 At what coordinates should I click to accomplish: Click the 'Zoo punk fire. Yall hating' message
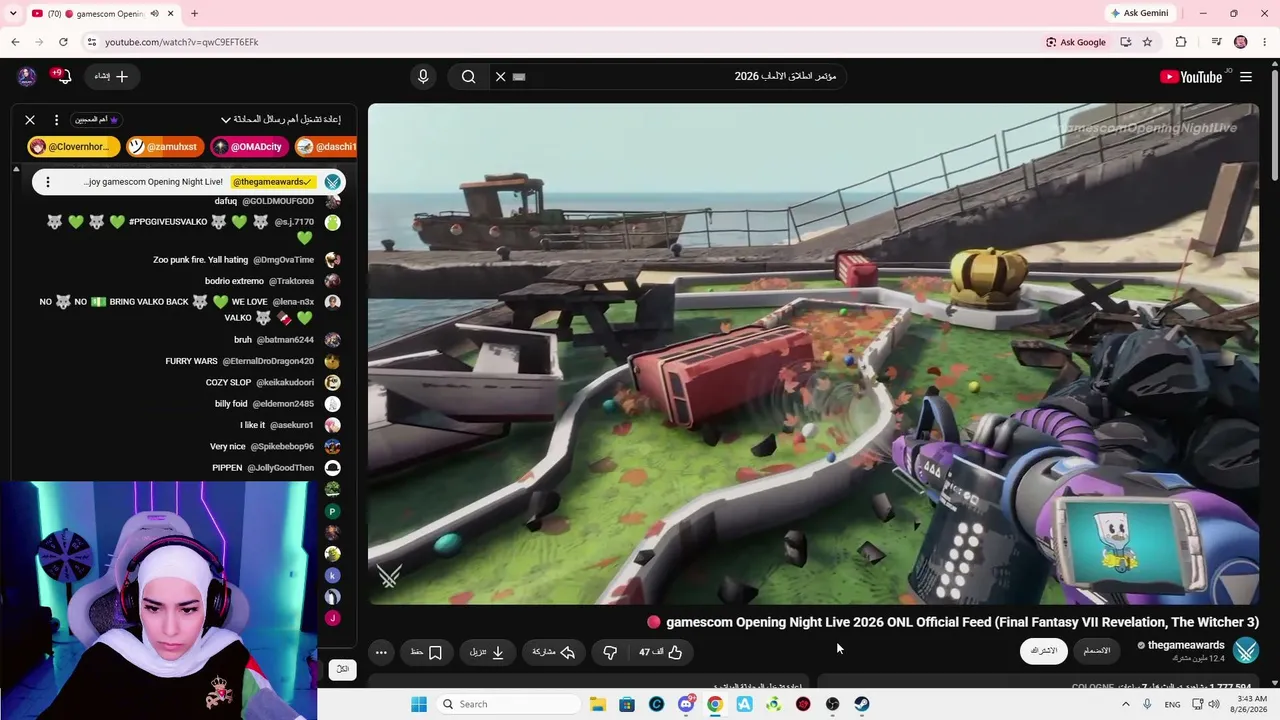[200, 260]
